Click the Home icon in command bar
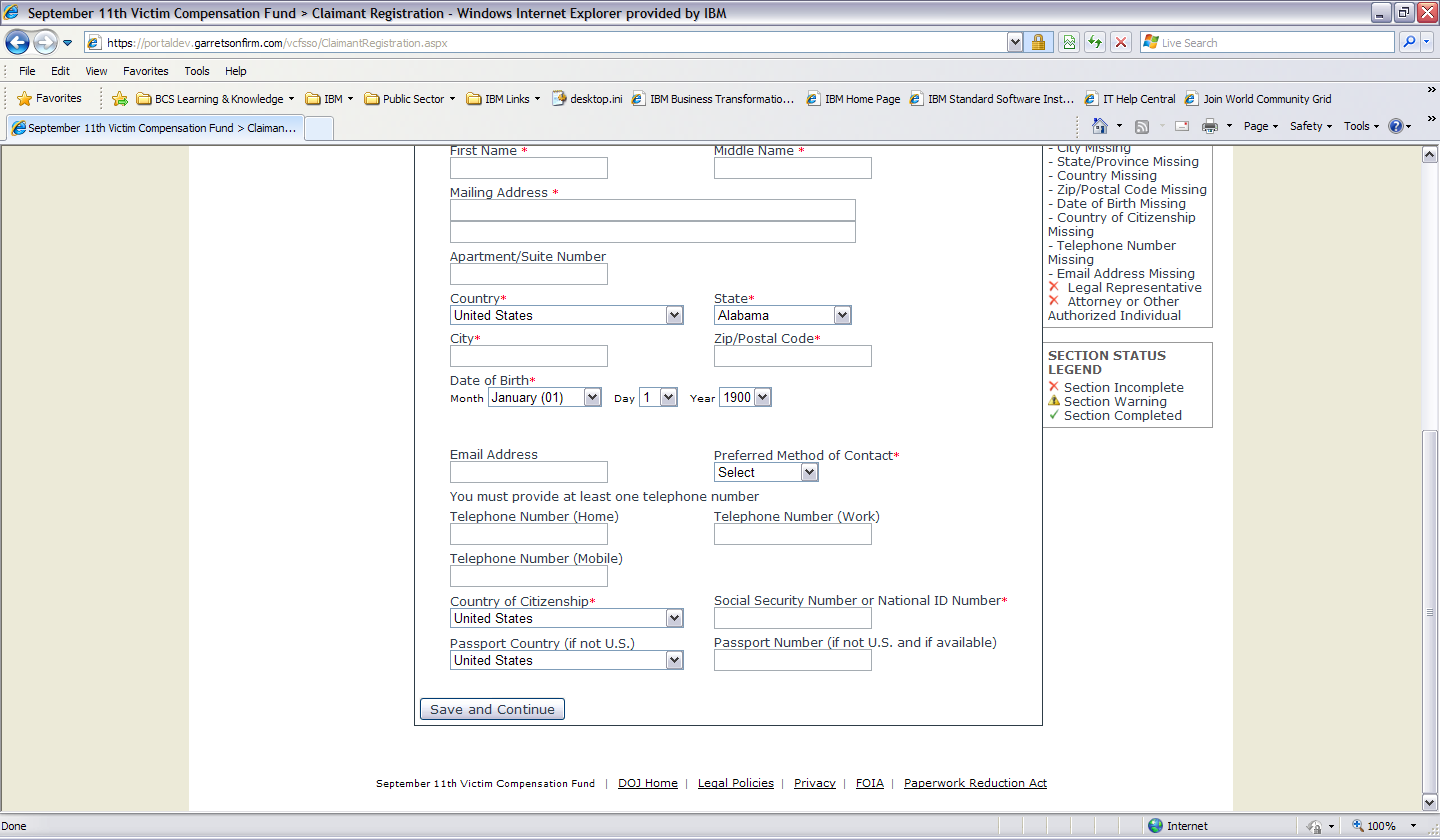 [1100, 126]
